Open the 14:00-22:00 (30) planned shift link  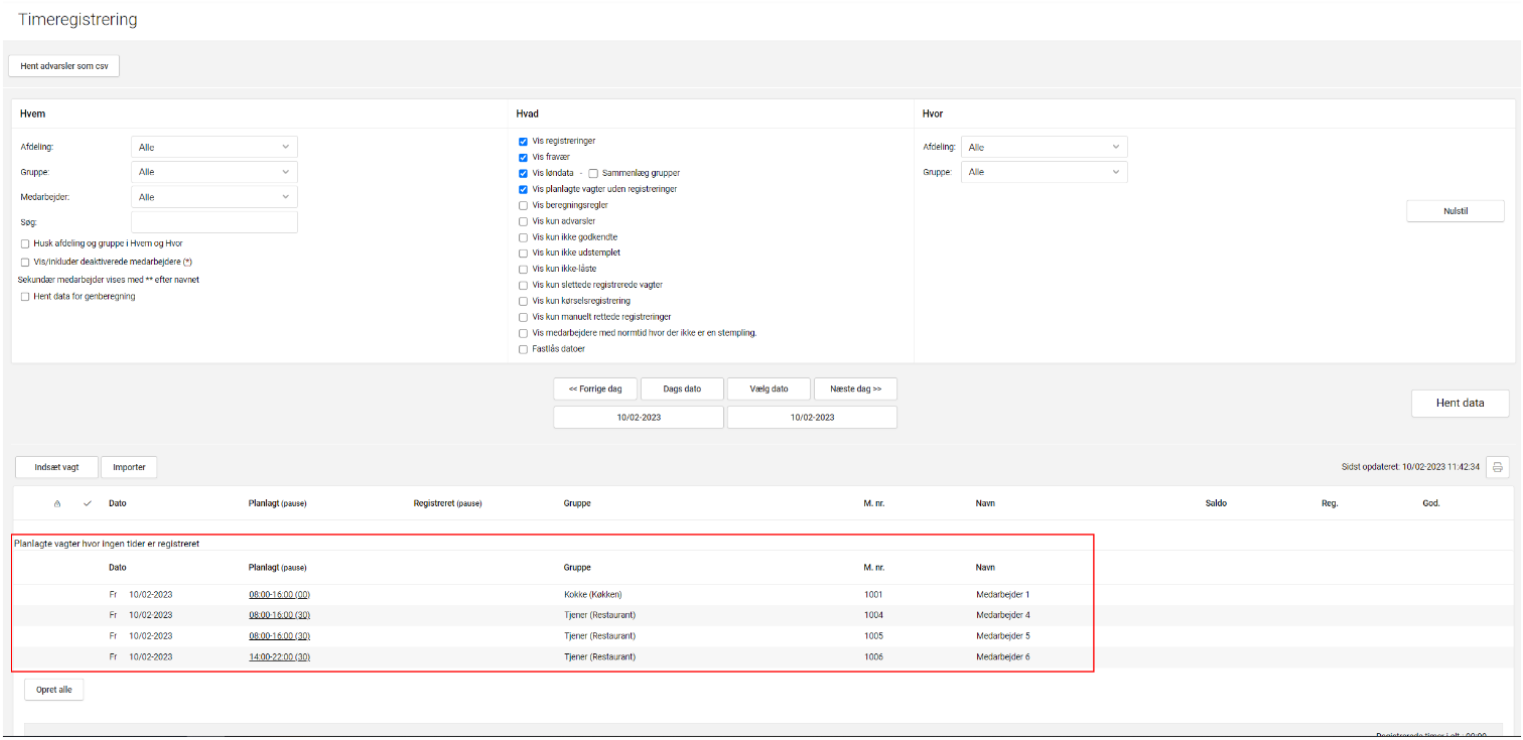tap(279, 657)
